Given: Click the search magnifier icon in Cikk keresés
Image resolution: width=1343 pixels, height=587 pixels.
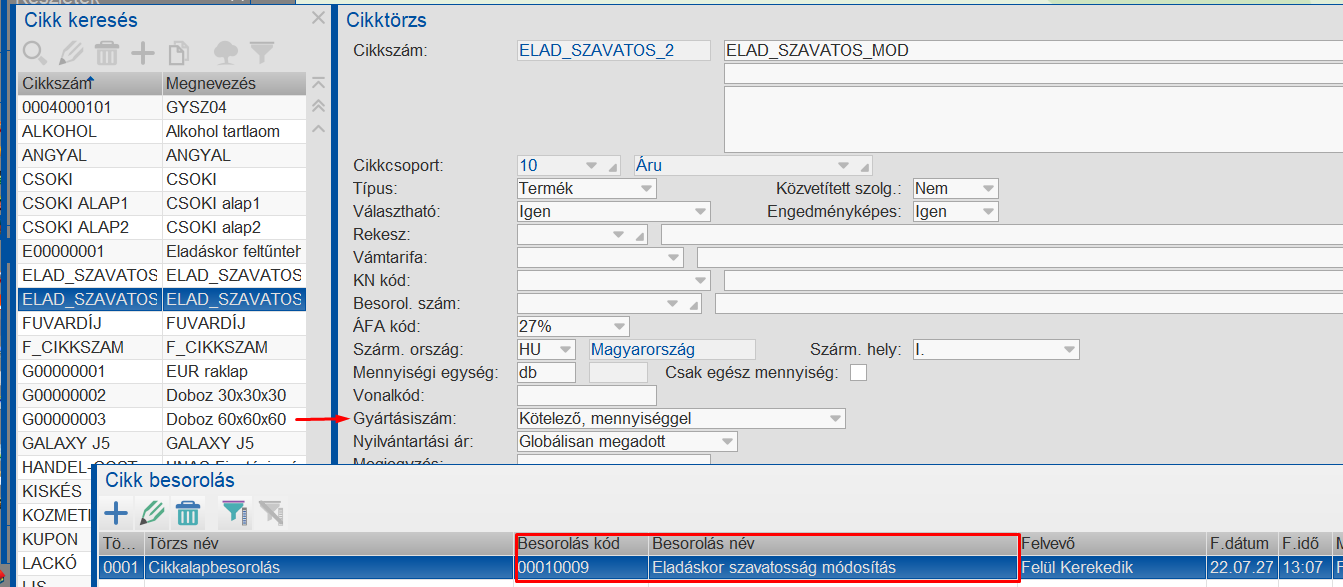Looking at the screenshot, I should [x=35, y=52].
